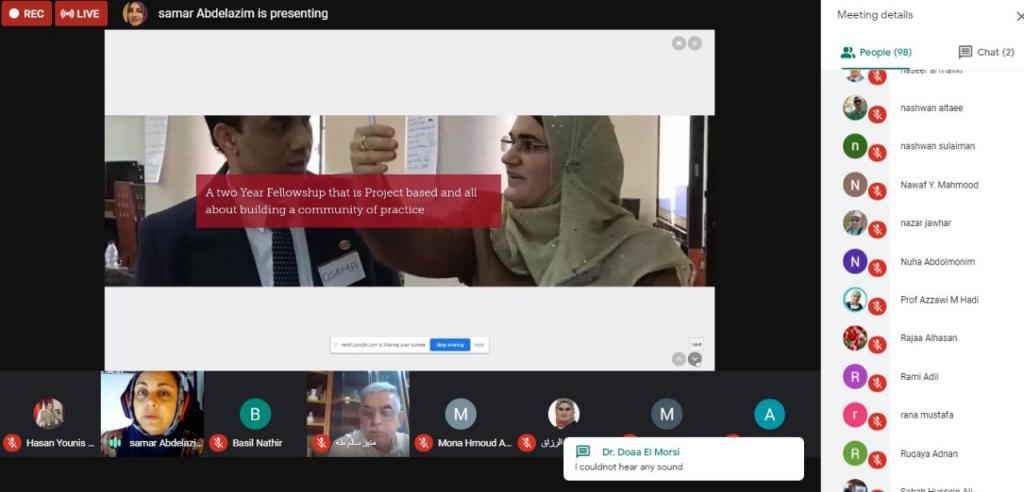
Task: Click the Hide link in sharing bar
Action: (480, 345)
